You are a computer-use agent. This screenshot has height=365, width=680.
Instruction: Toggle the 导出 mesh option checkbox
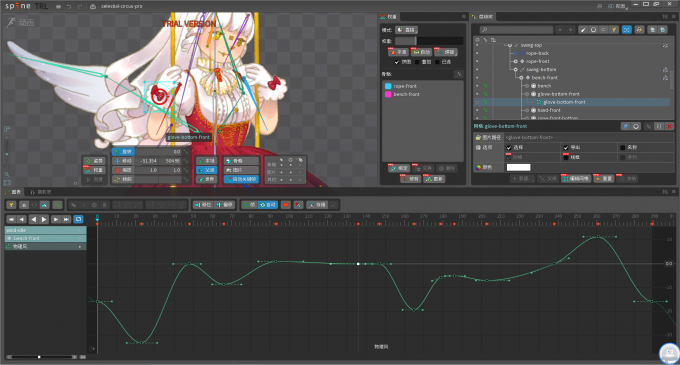(x=566, y=147)
